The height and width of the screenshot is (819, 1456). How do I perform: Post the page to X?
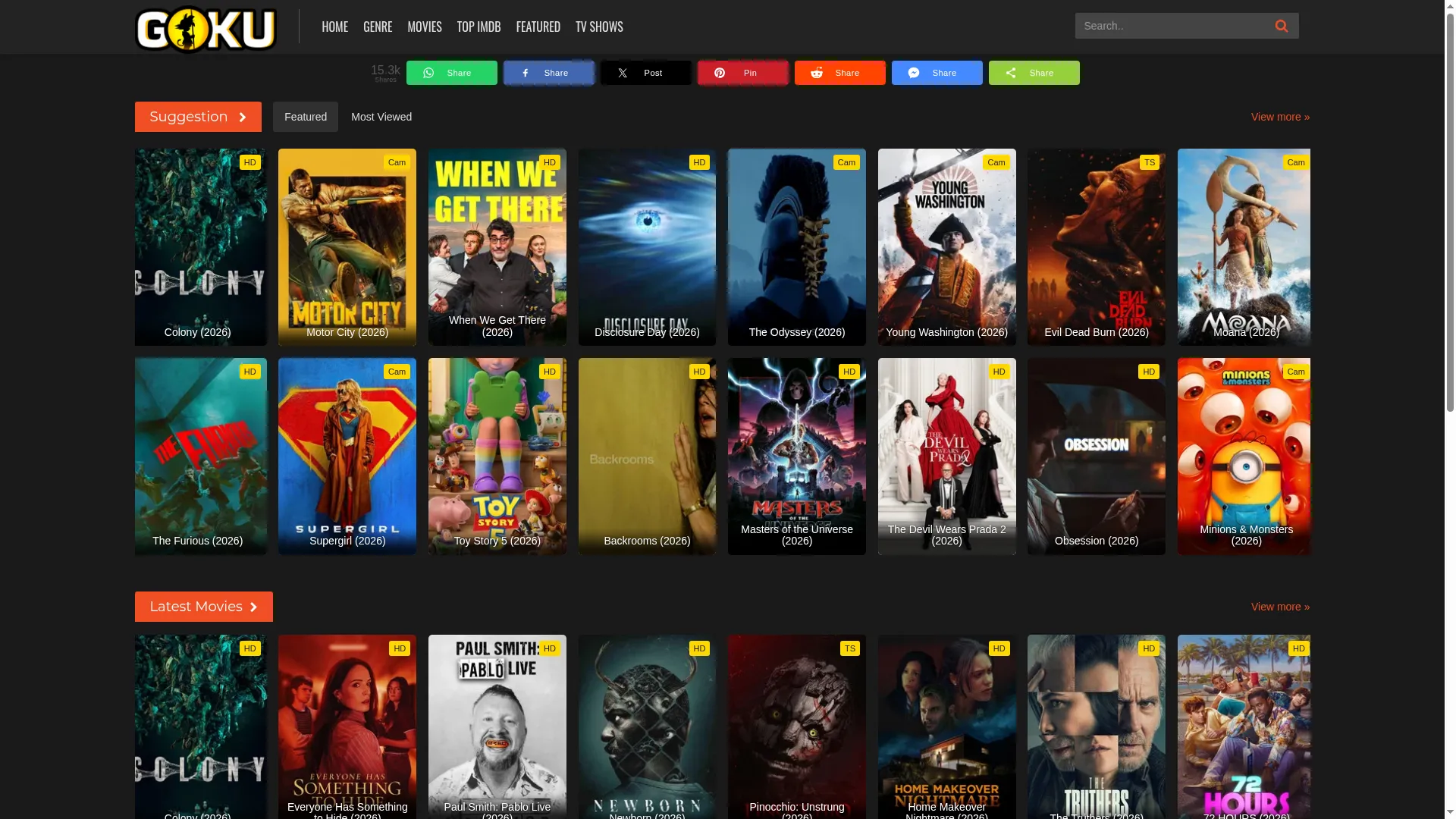coord(646,73)
